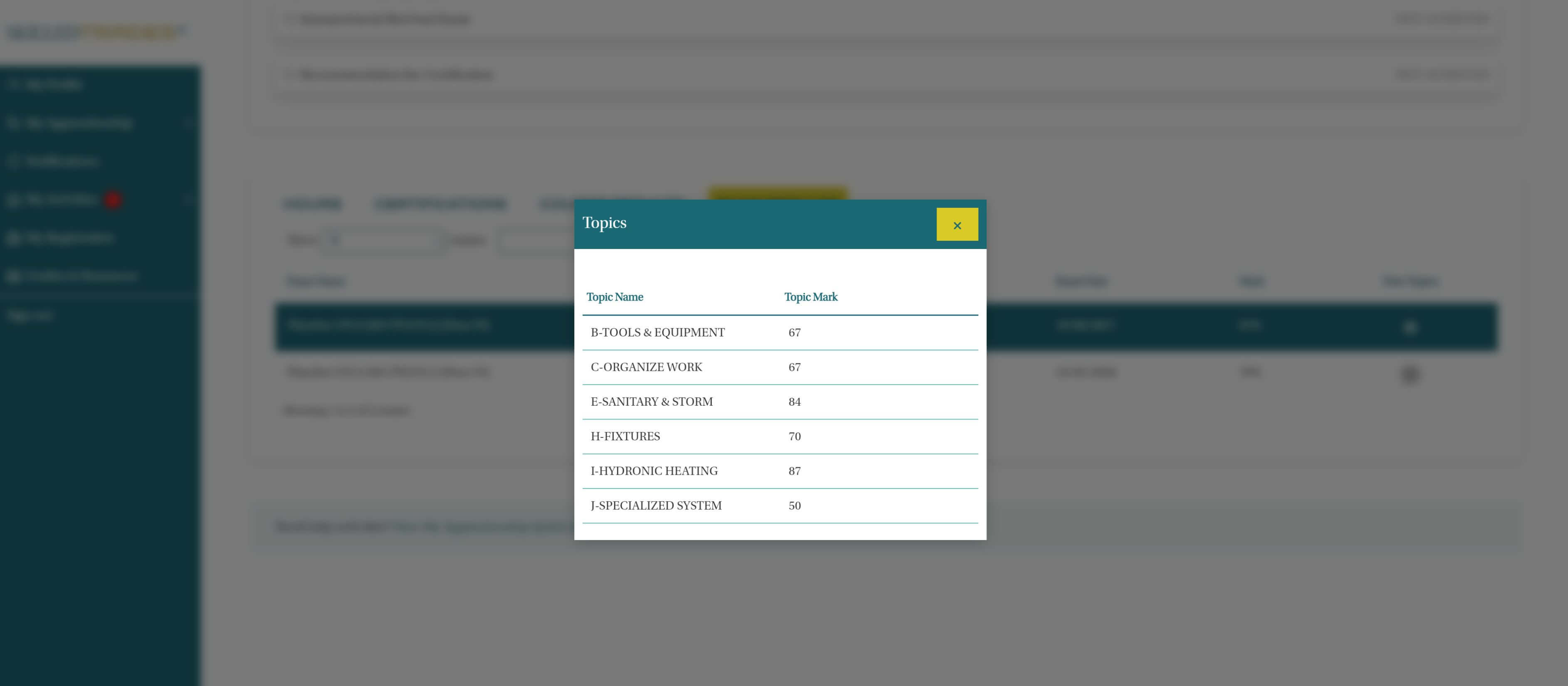Select the I-HYDRONIC HEATING topic row
The height and width of the screenshot is (686, 1568).
654,471
